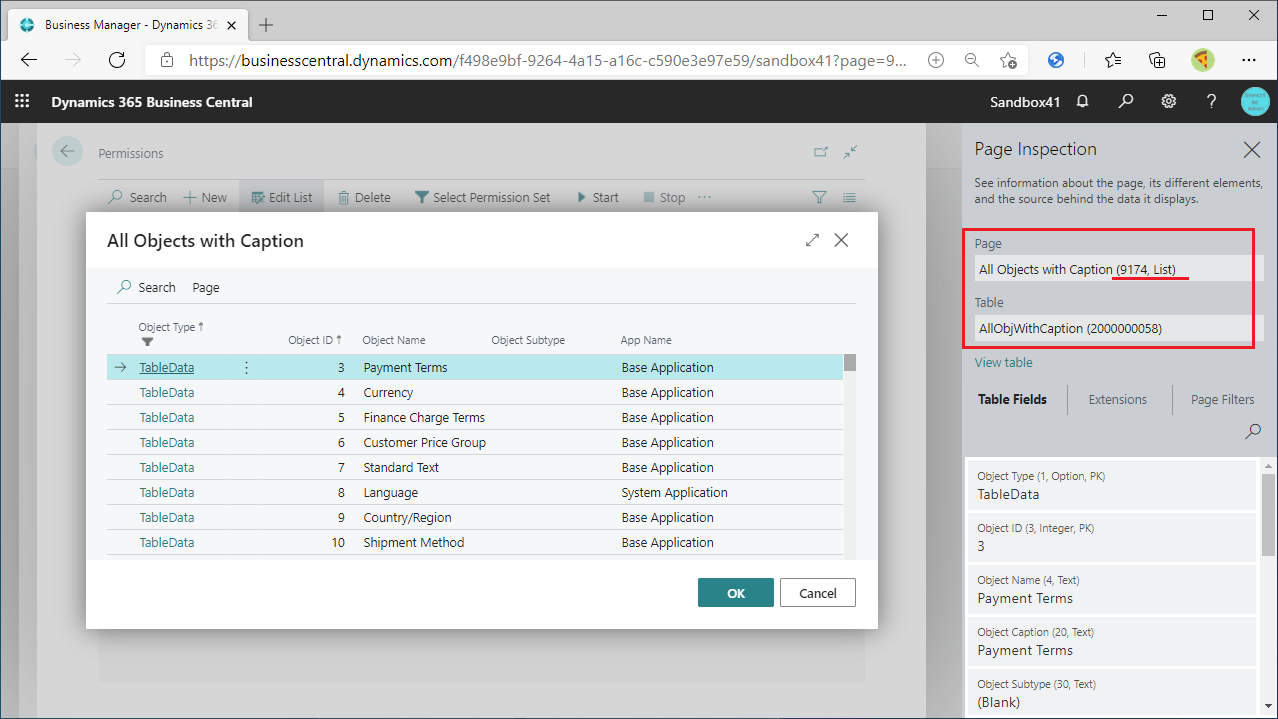
Task: Open Tell Me search in the header
Action: point(1126,101)
